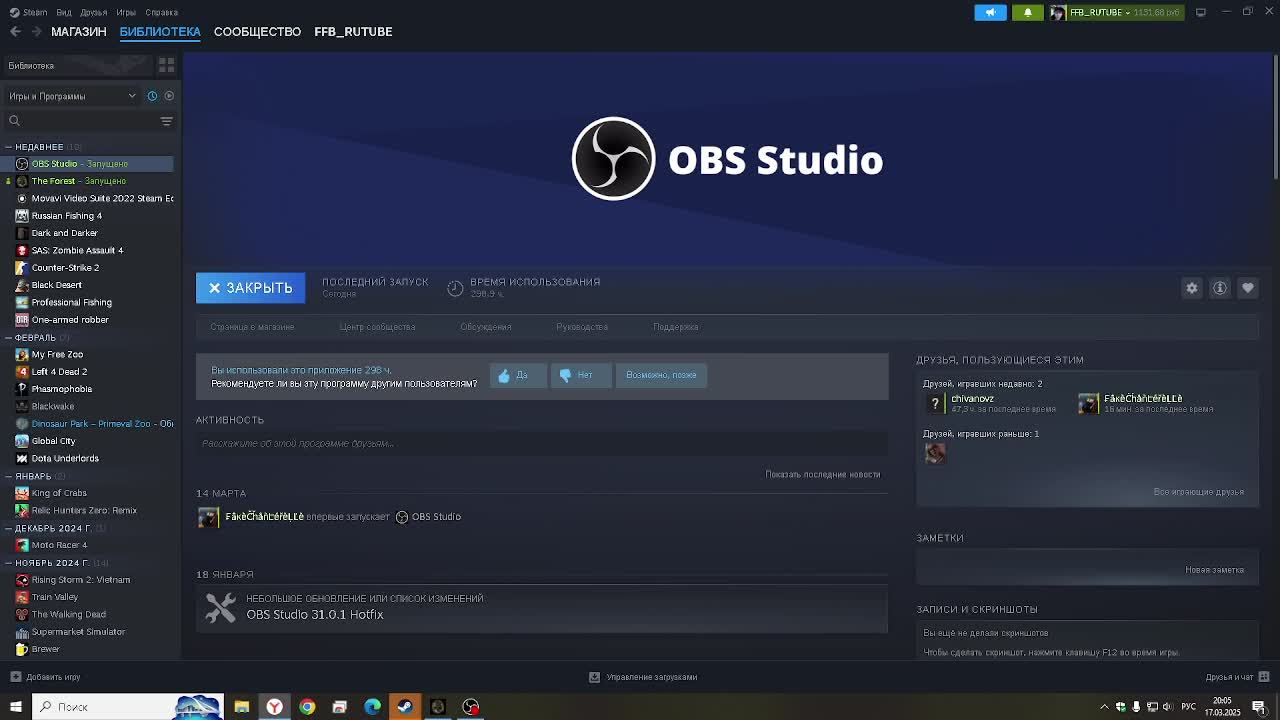This screenshot has height=720, width=1280.
Task: Recommend app with Да thumbs up
Action: point(518,375)
